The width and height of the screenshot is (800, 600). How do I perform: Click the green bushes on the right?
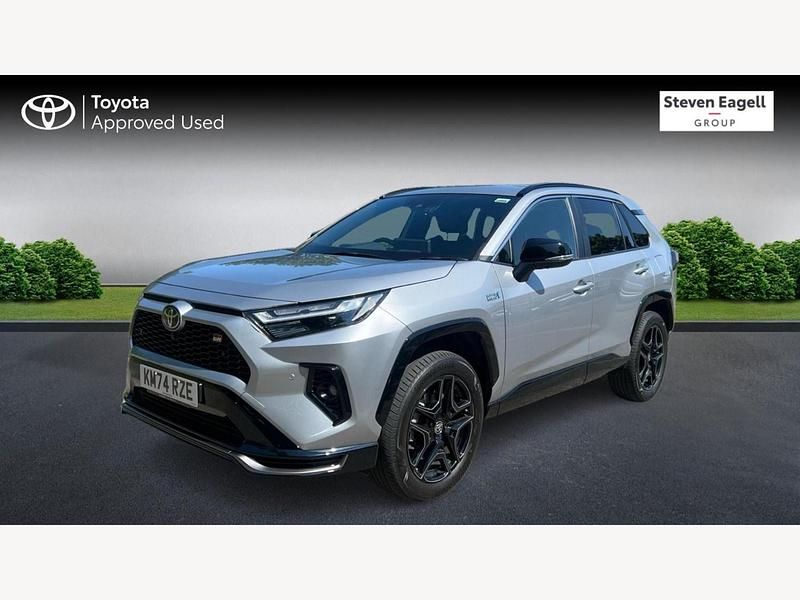[x=731, y=259]
